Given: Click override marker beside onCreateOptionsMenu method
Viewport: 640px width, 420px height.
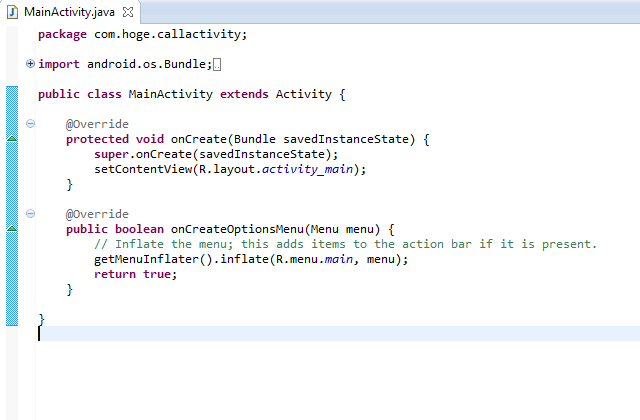Looking at the screenshot, I should (12, 229).
